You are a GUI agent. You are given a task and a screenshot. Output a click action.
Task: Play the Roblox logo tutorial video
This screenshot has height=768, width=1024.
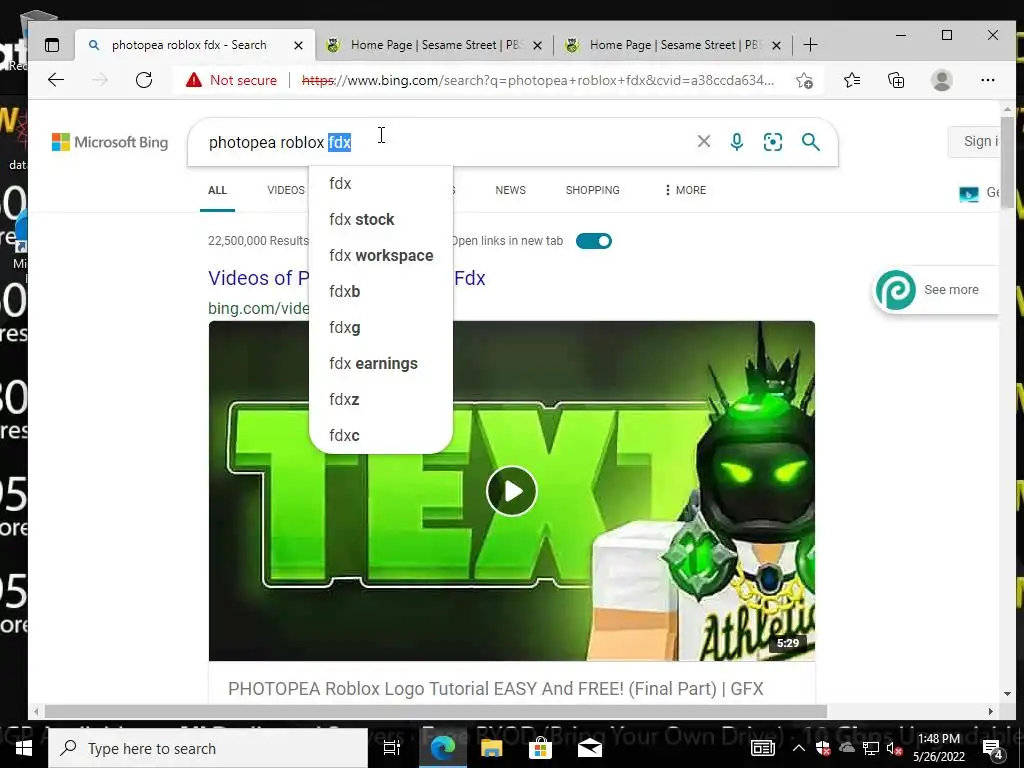[511, 491]
